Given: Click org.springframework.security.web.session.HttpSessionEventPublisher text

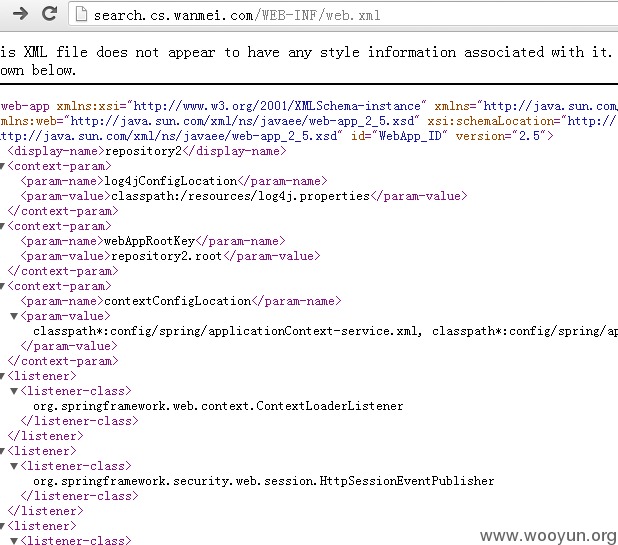Looking at the screenshot, I should pyautogui.click(x=264, y=481).
